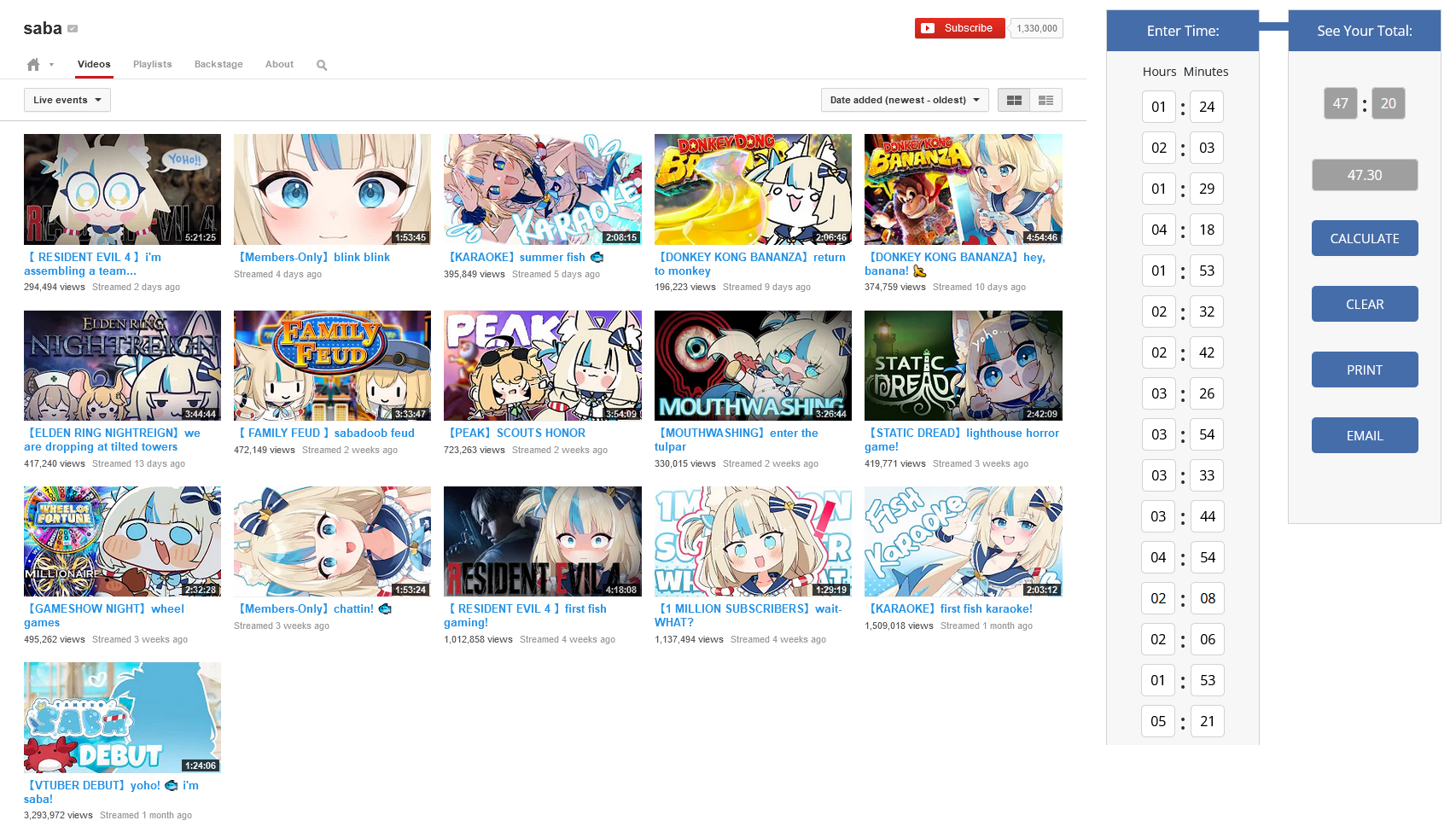Subscribe to the saba channel
Viewport: 1456px width, 838px height.
click(960, 28)
